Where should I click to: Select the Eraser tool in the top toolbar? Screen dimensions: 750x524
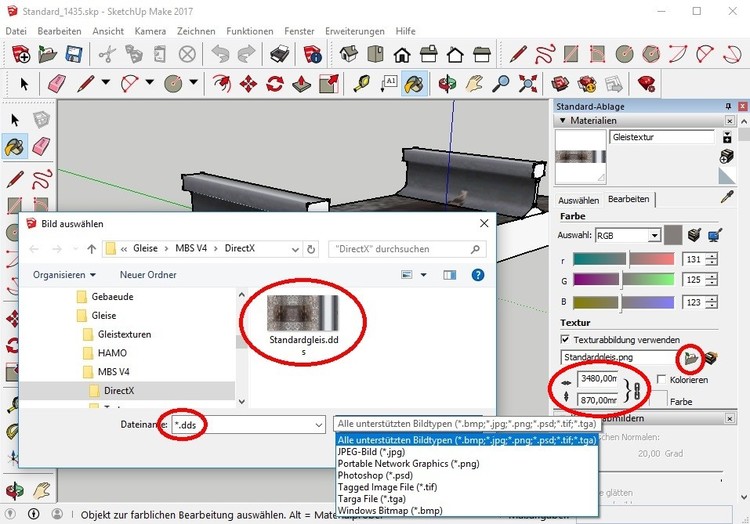click(x=57, y=84)
